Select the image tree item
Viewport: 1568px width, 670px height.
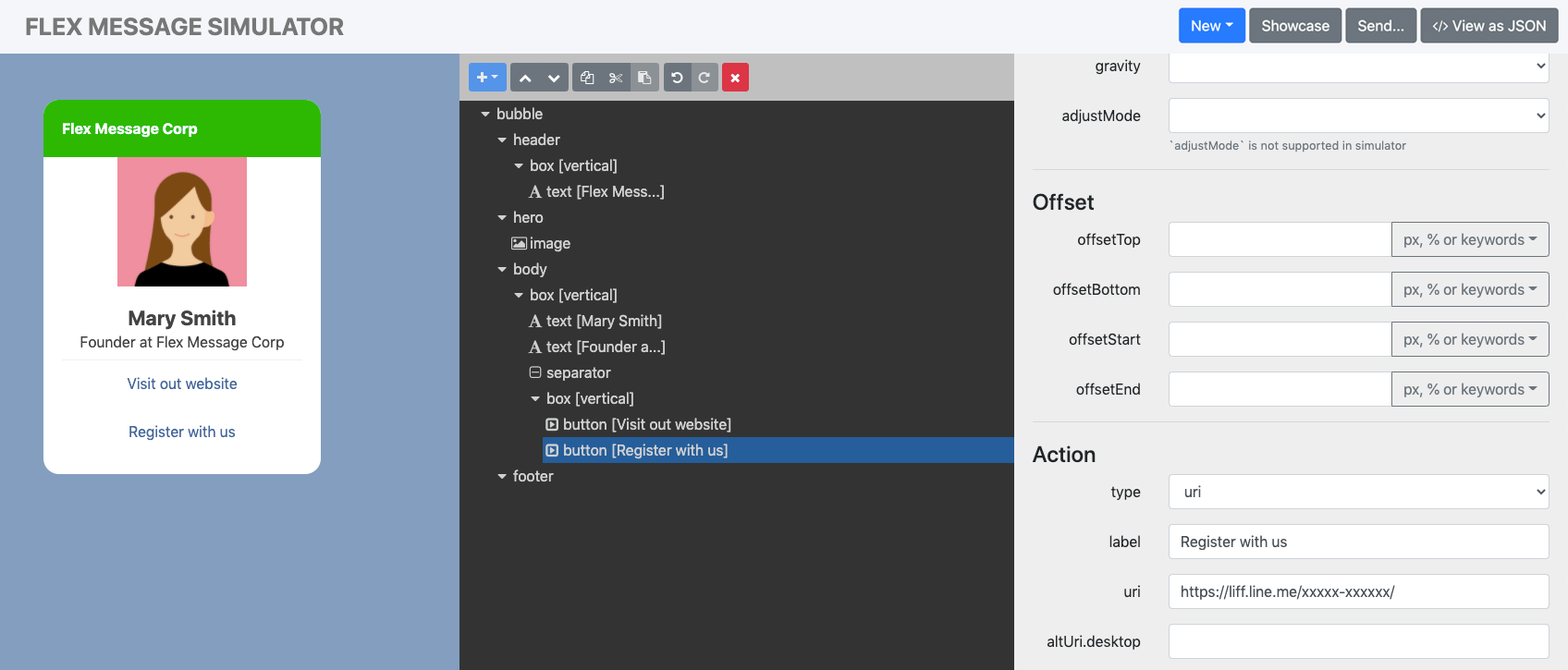click(541, 243)
